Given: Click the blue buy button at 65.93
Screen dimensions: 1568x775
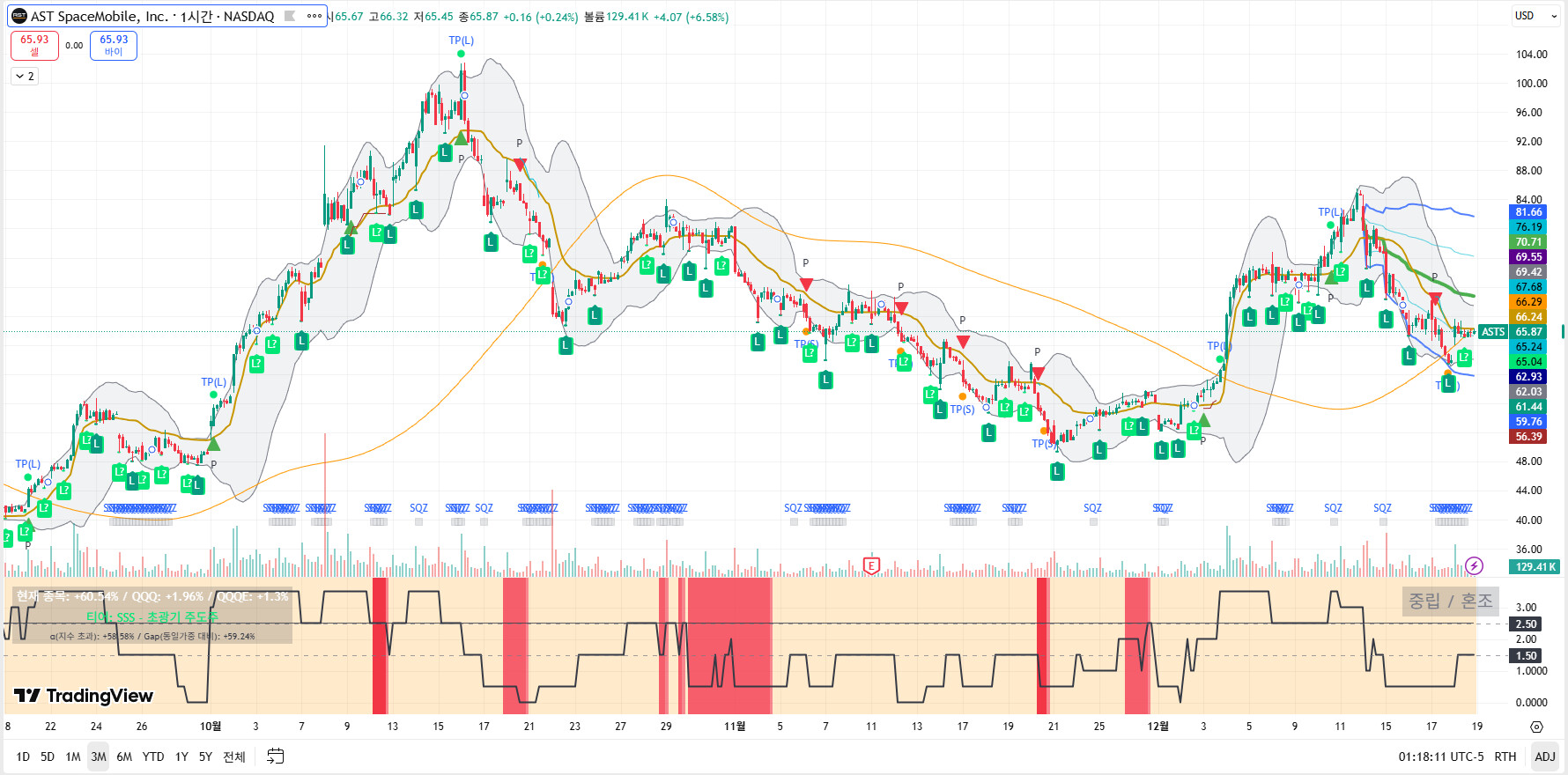Looking at the screenshot, I should 114,45.
